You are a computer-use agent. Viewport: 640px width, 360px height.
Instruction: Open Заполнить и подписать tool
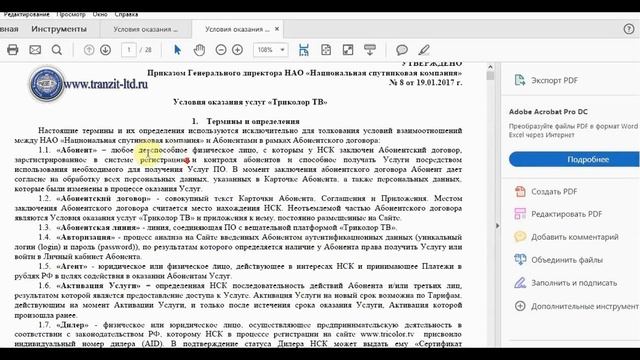coord(574,282)
